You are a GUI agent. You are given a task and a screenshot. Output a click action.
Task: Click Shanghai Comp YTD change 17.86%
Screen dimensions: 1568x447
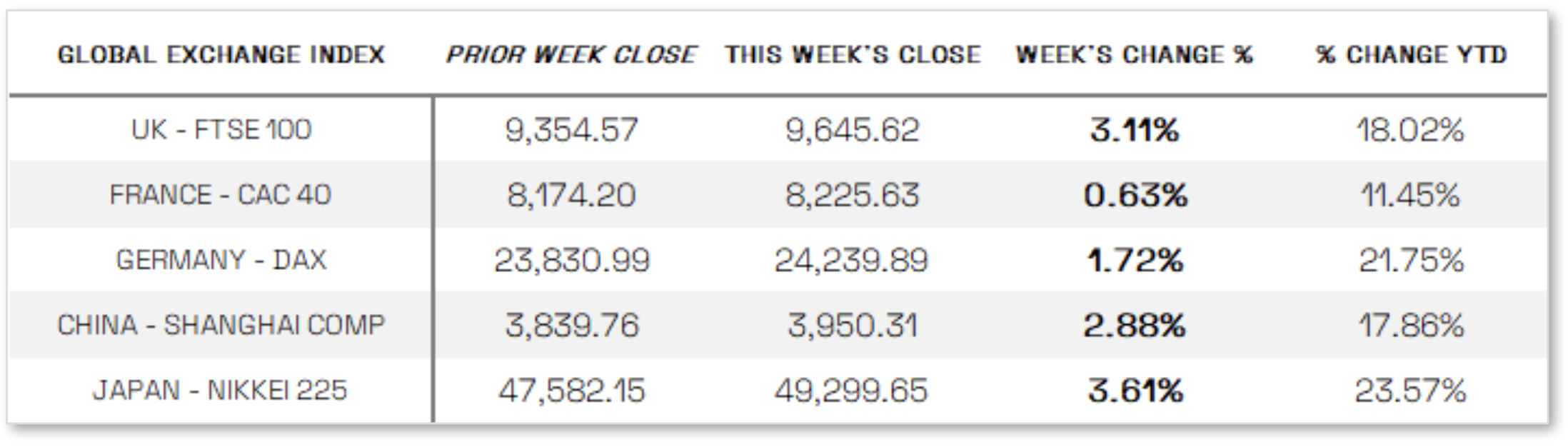pyautogui.click(x=1411, y=326)
